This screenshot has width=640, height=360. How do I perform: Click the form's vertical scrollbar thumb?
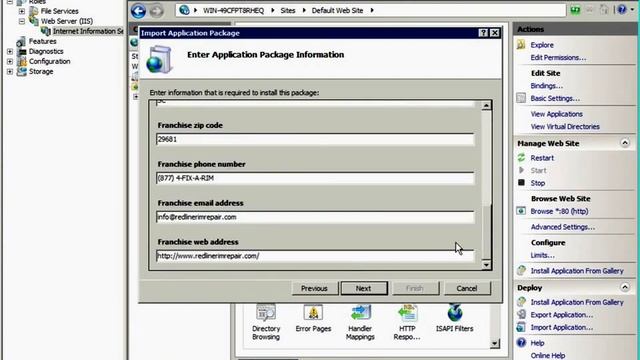pos(486,231)
